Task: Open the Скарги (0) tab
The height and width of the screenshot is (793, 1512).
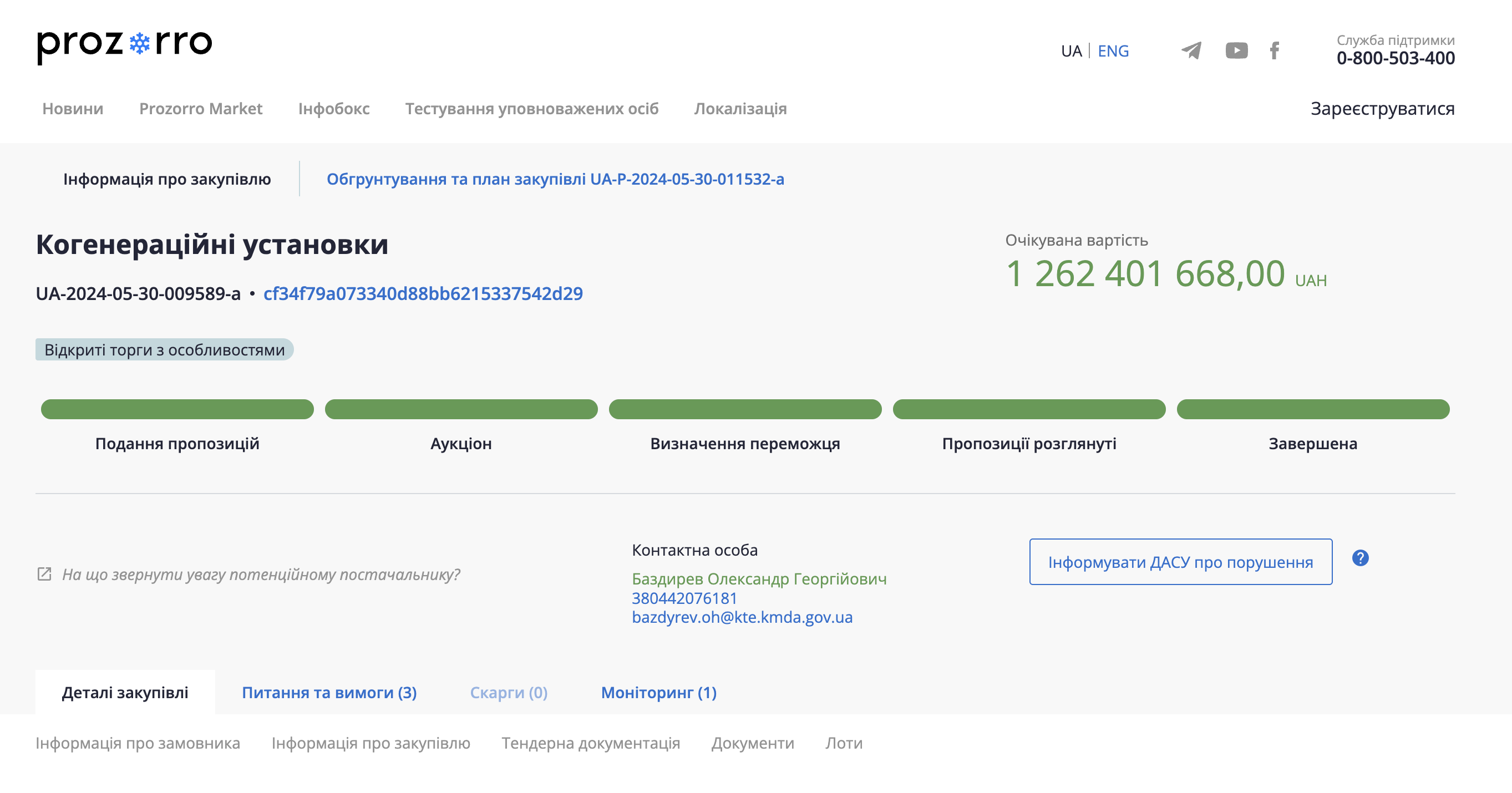Action: [x=508, y=692]
